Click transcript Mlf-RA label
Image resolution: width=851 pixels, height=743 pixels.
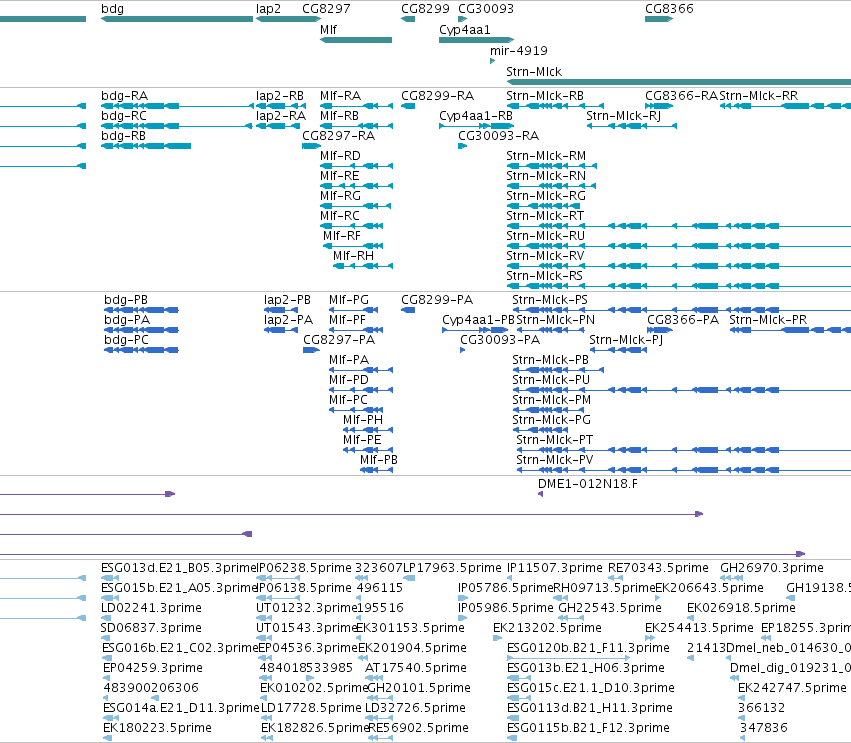point(340,96)
